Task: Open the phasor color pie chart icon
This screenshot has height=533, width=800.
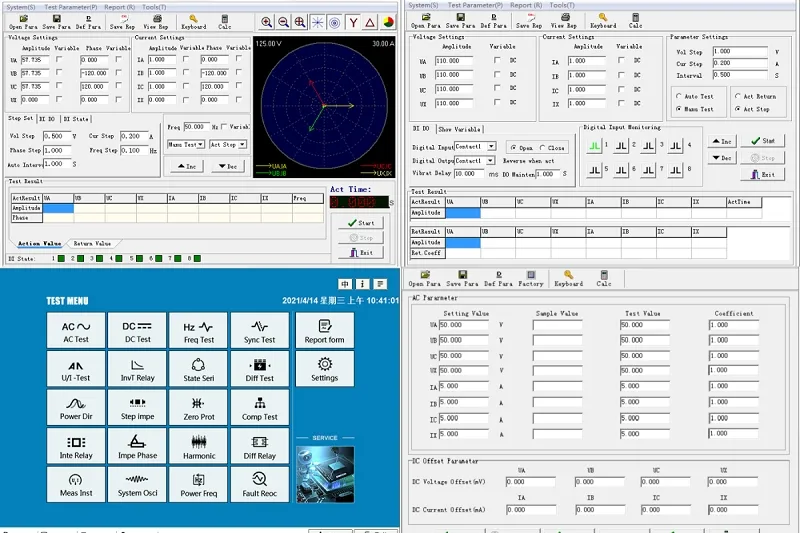Action: (387, 22)
